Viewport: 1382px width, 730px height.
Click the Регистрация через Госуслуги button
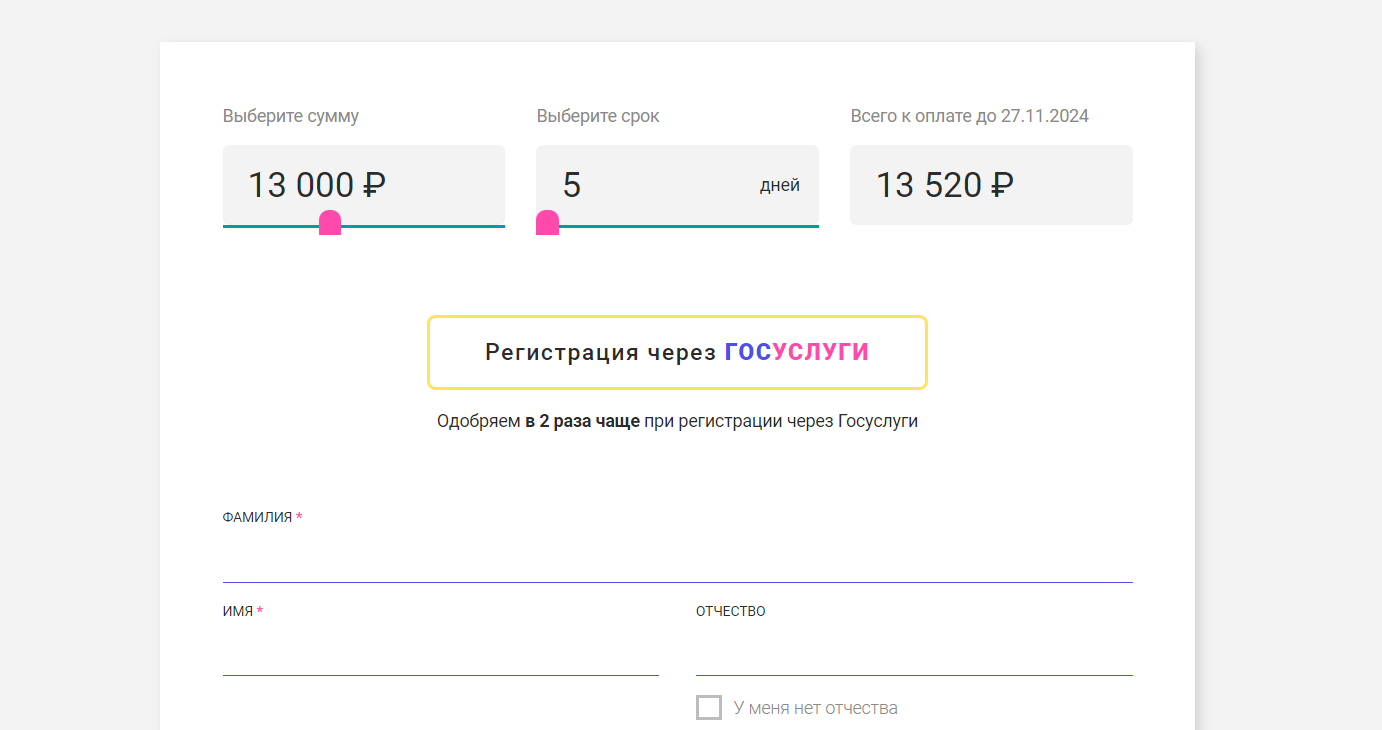(x=677, y=352)
